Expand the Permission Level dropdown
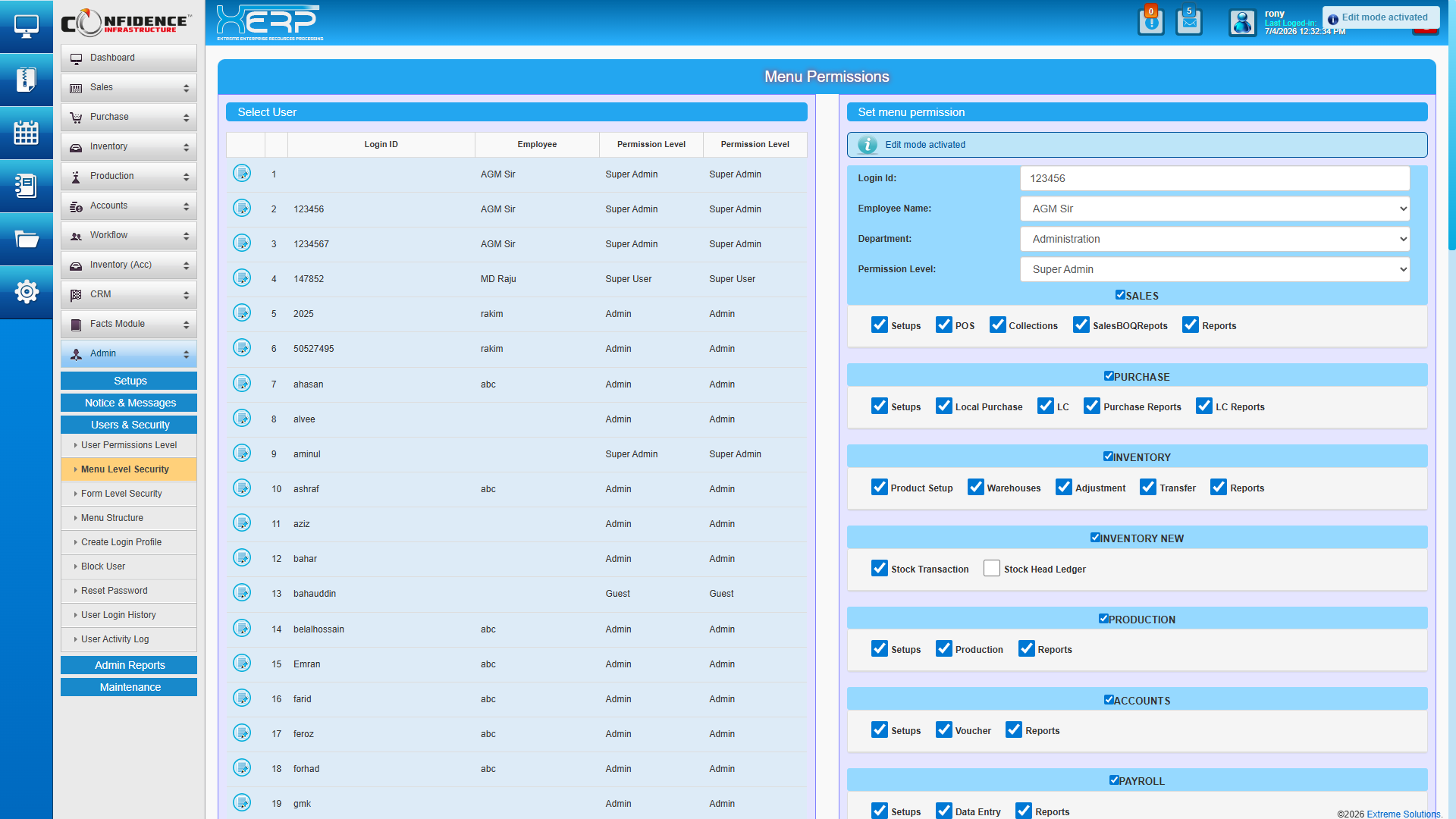Image resolution: width=1456 pixels, height=819 pixels. click(x=1214, y=269)
